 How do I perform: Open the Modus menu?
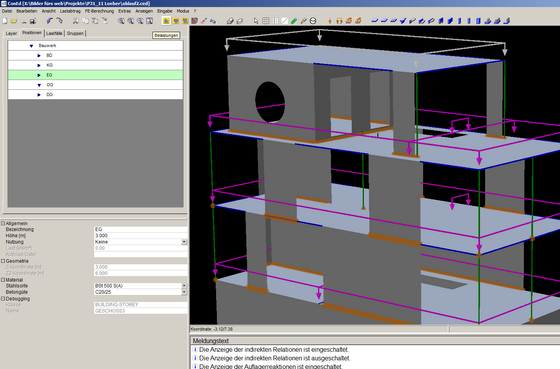[x=183, y=11]
